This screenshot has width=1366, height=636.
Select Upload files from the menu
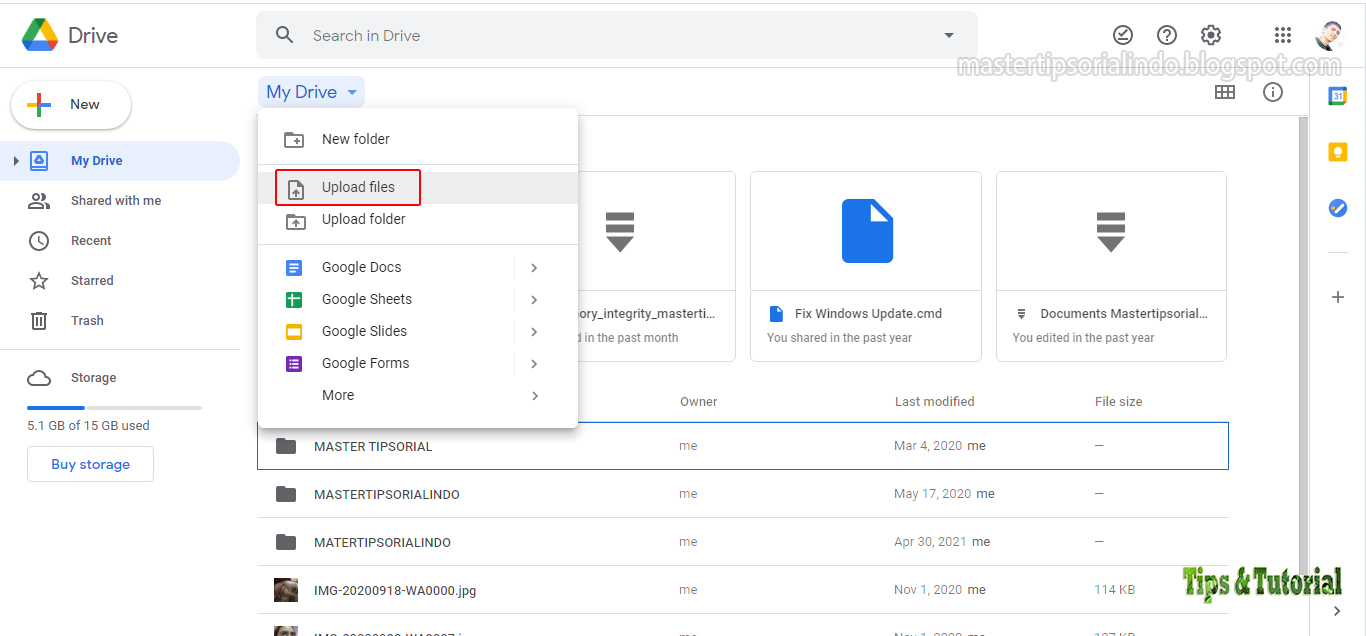click(x=347, y=187)
